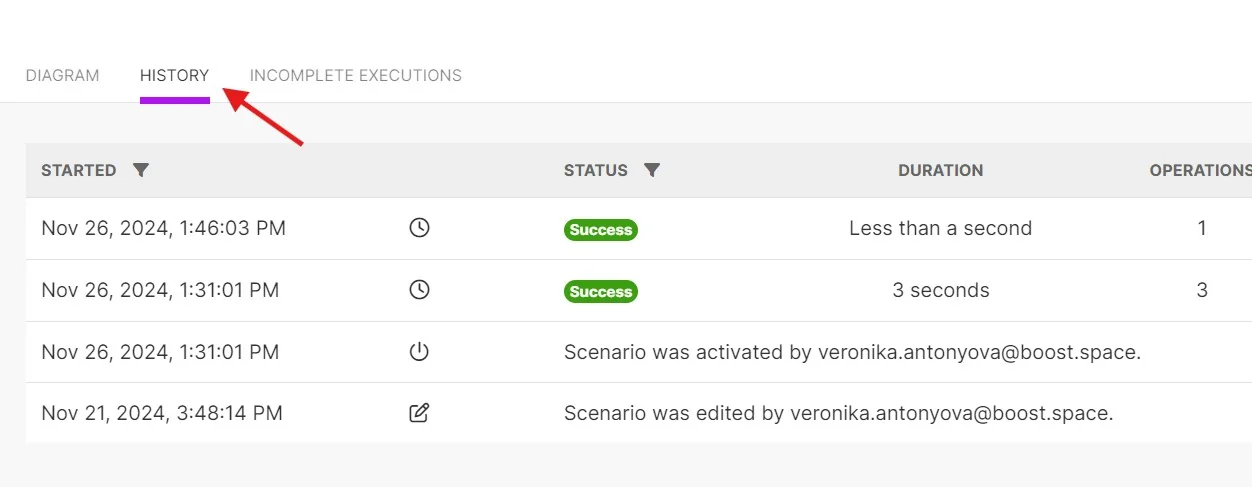Viewport: 1252px width, 487px height.
Task: Open execution with 3 operations
Action: 639,290
